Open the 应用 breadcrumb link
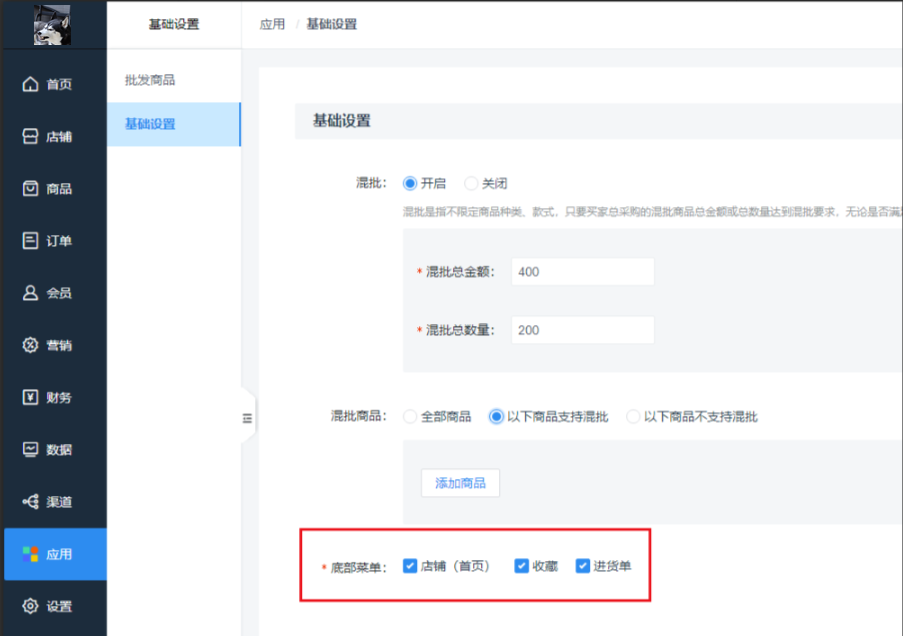 [271, 23]
